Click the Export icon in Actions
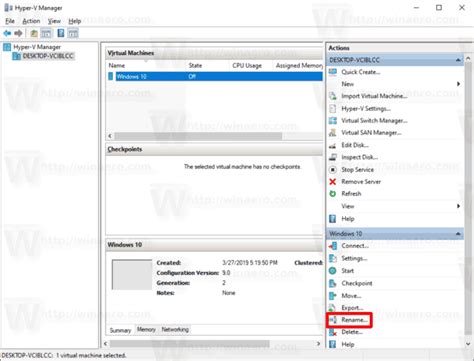 coord(333,308)
